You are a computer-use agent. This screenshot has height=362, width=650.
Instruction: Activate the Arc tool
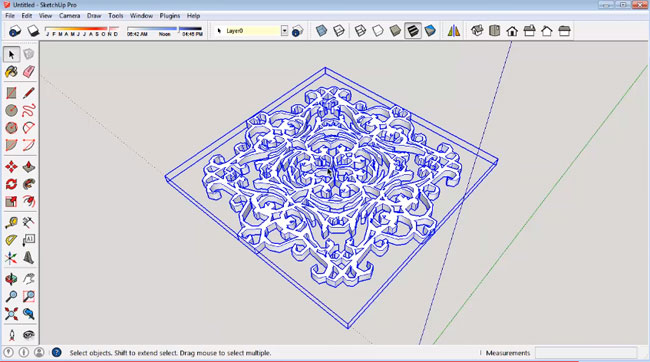click(29, 128)
